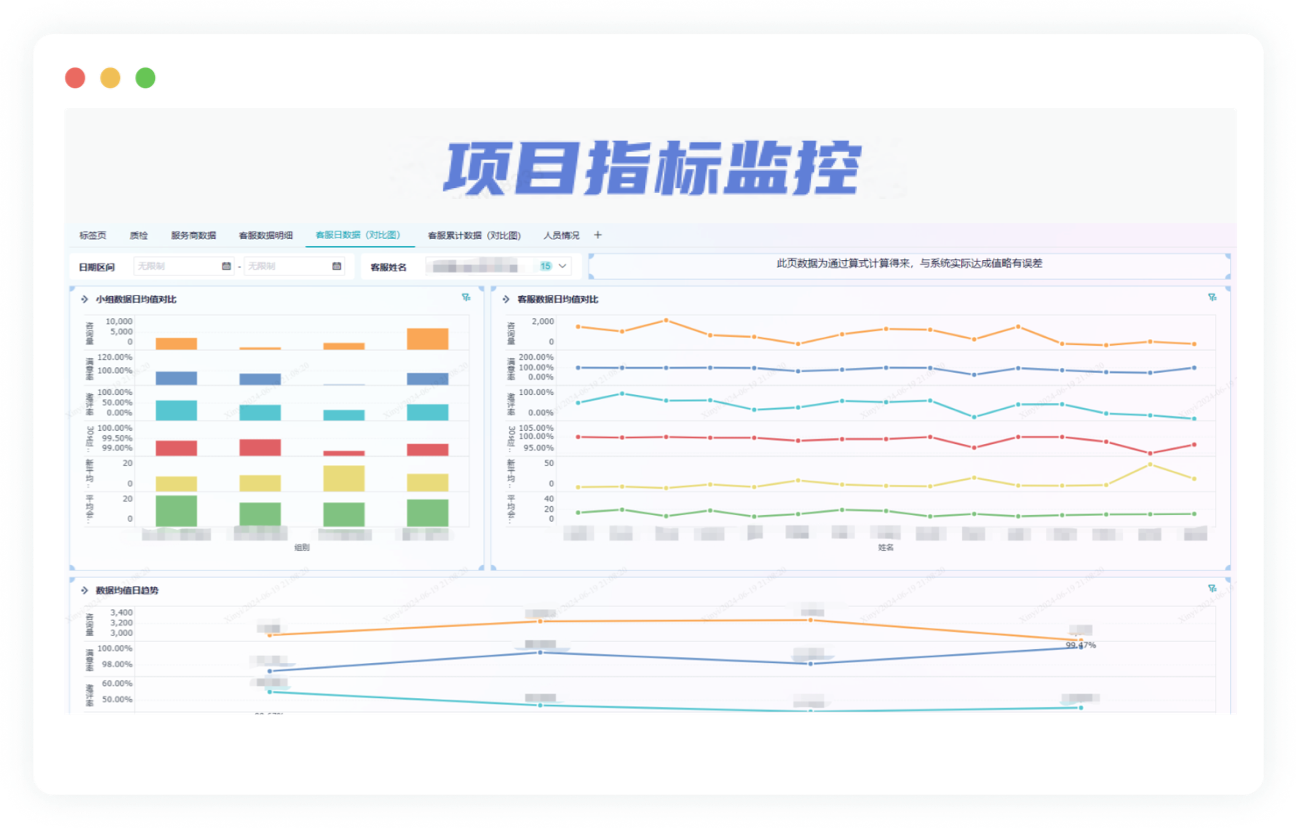
Task: Open the 客服累计数据（对比图）tab
Action: 474,235
